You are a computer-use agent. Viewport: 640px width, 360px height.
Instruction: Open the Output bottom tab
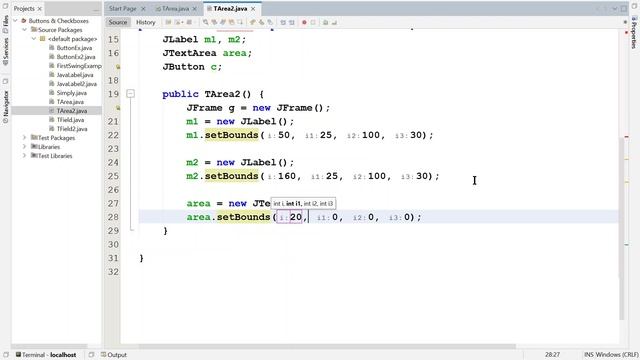(x=114, y=355)
